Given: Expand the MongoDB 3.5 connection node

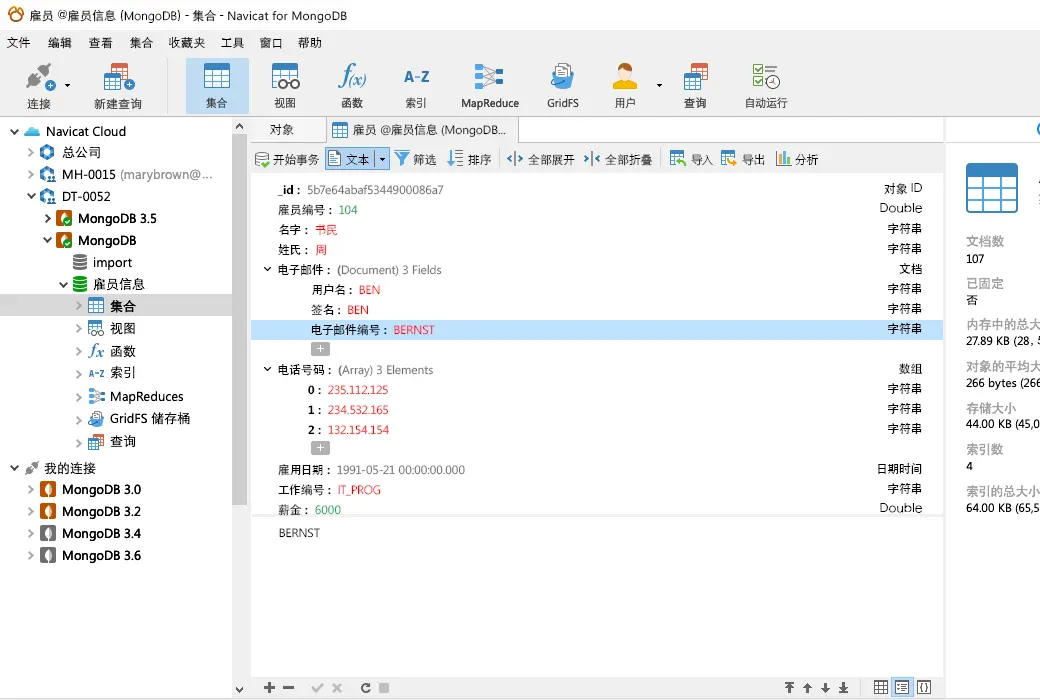Looking at the screenshot, I should [47, 218].
